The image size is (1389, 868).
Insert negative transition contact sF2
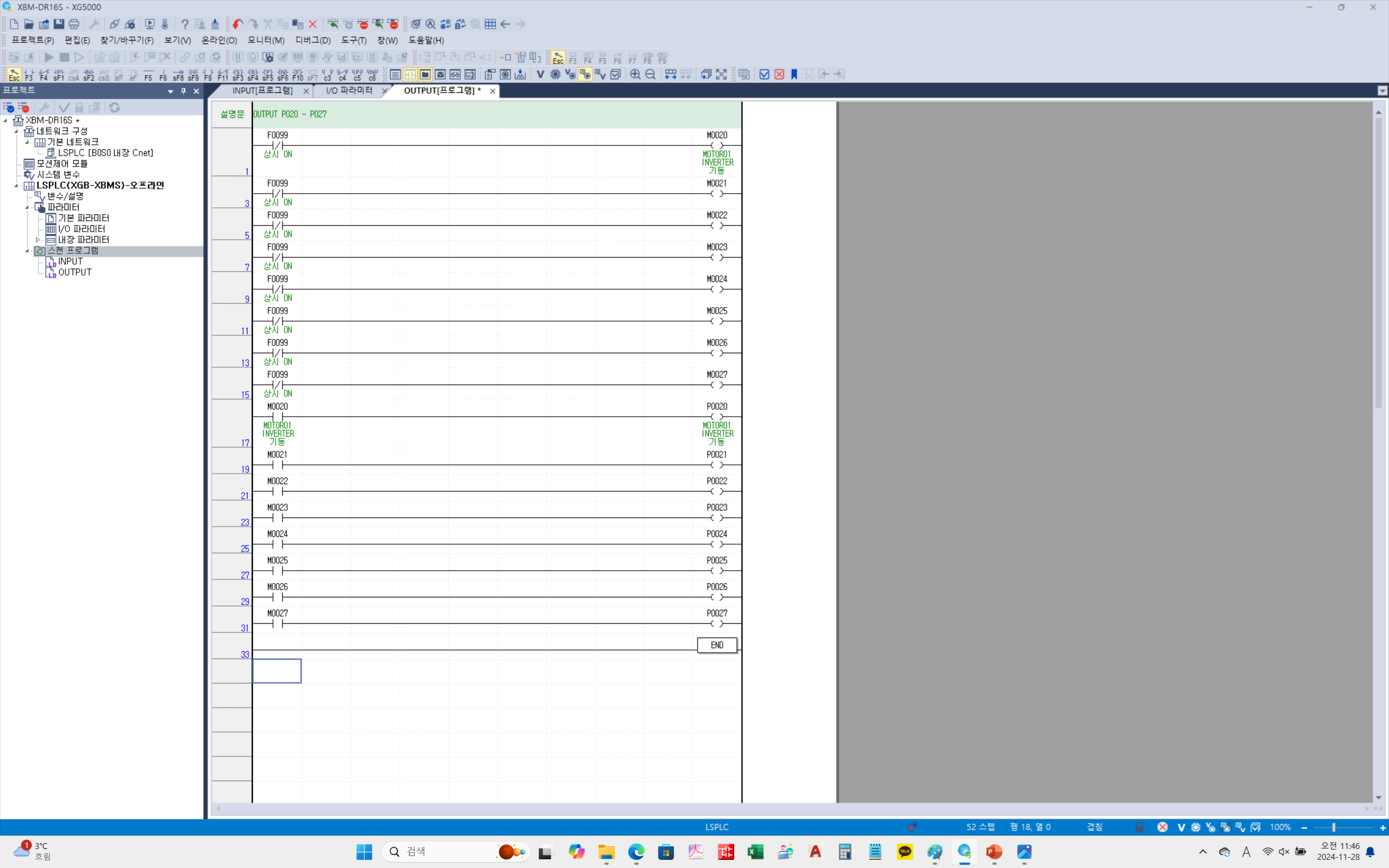point(88,75)
